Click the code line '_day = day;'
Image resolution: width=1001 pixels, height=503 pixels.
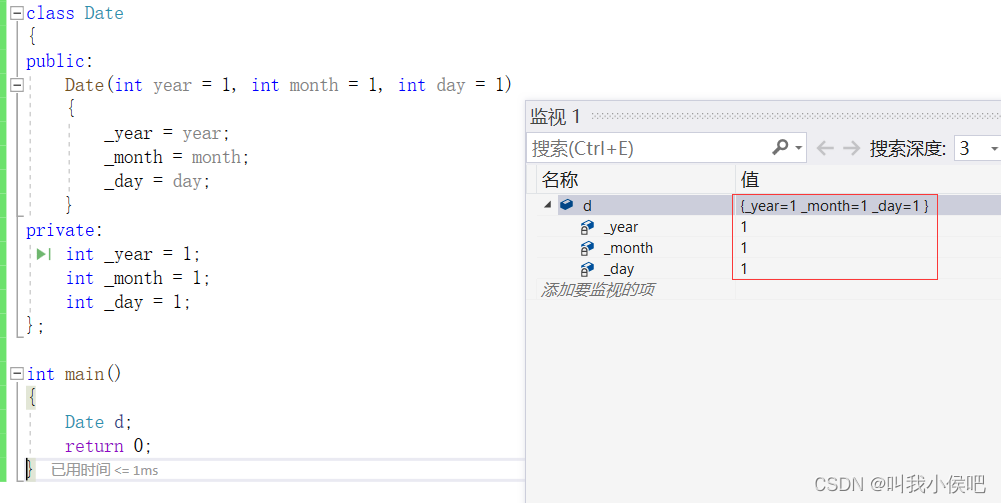pyautogui.click(x=157, y=181)
